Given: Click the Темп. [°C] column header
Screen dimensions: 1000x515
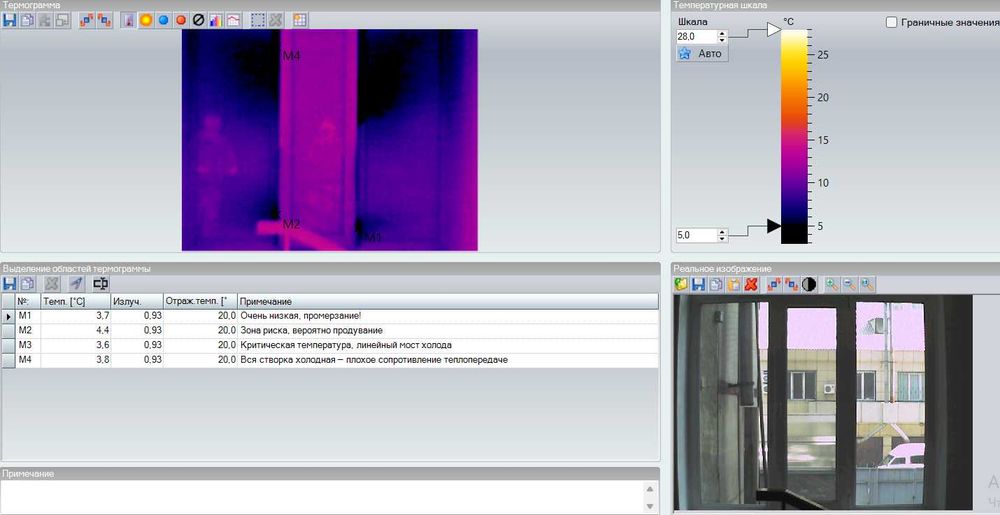Looking at the screenshot, I should click(x=75, y=301).
